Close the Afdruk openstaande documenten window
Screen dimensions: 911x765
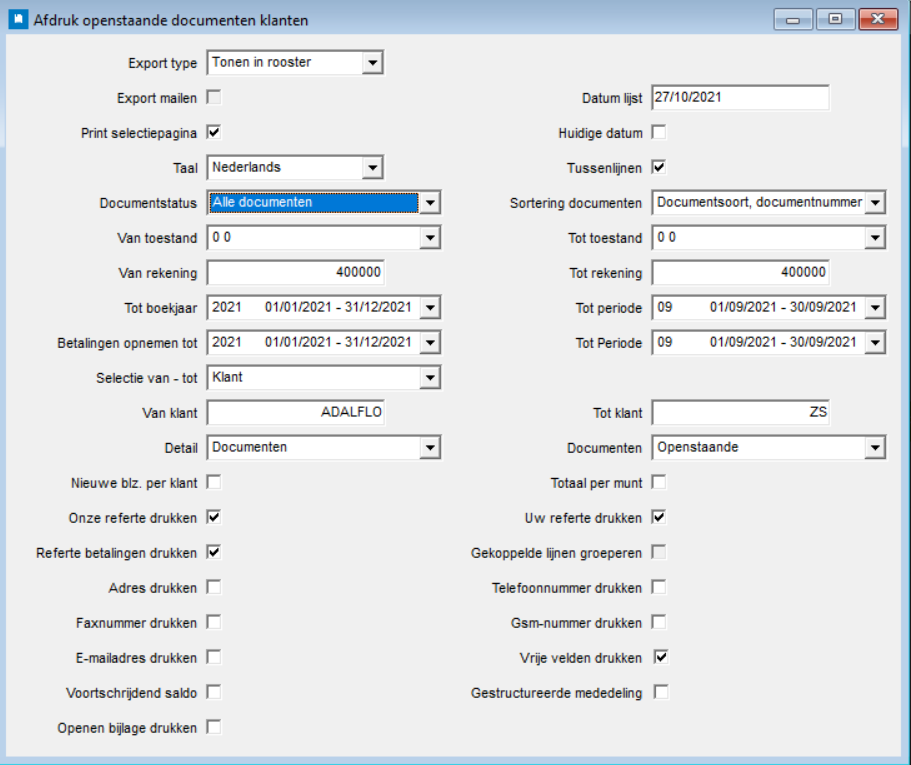[x=877, y=19]
